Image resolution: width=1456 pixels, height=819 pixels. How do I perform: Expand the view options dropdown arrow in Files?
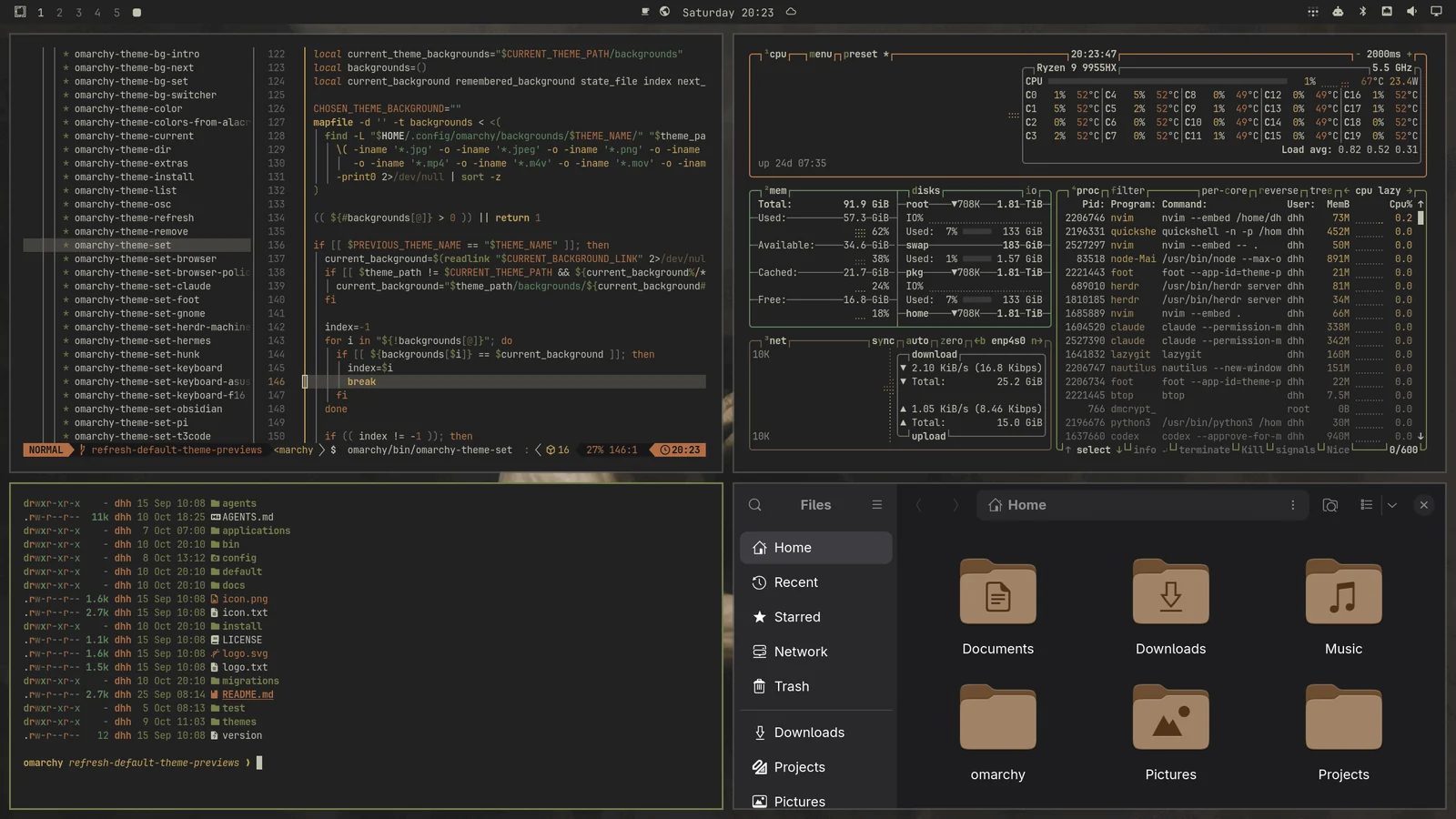coord(1392,505)
